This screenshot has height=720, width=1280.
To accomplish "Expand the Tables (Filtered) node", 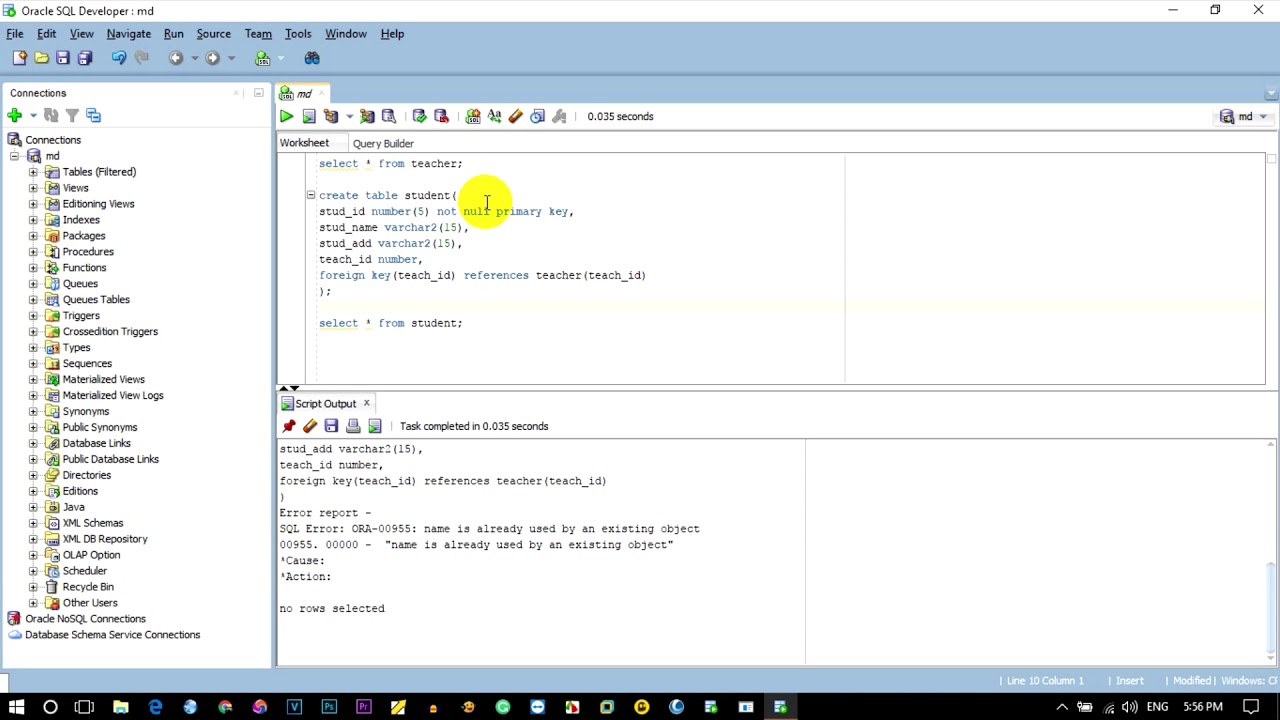I will pyautogui.click(x=33, y=172).
